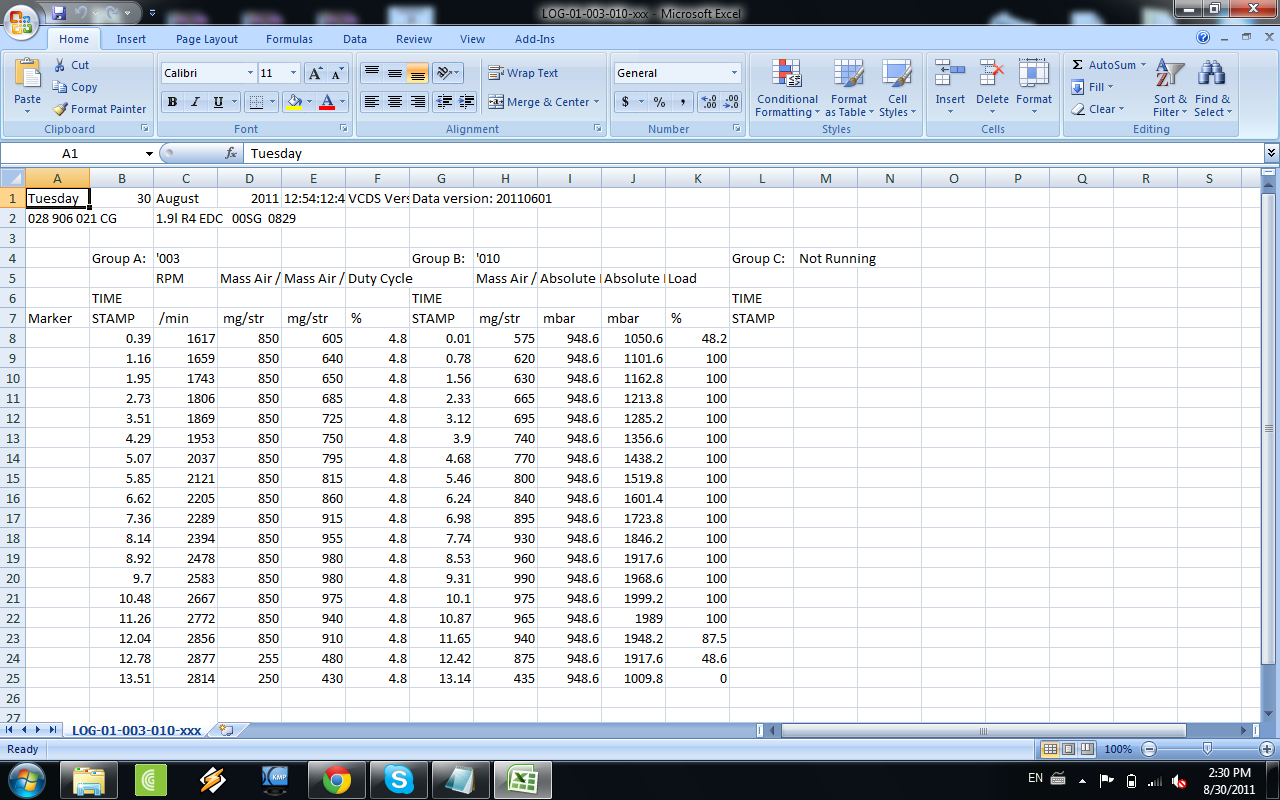The height and width of the screenshot is (800, 1280).
Task: Click the Increase Decimal icon
Action: click(x=709, y=102)
